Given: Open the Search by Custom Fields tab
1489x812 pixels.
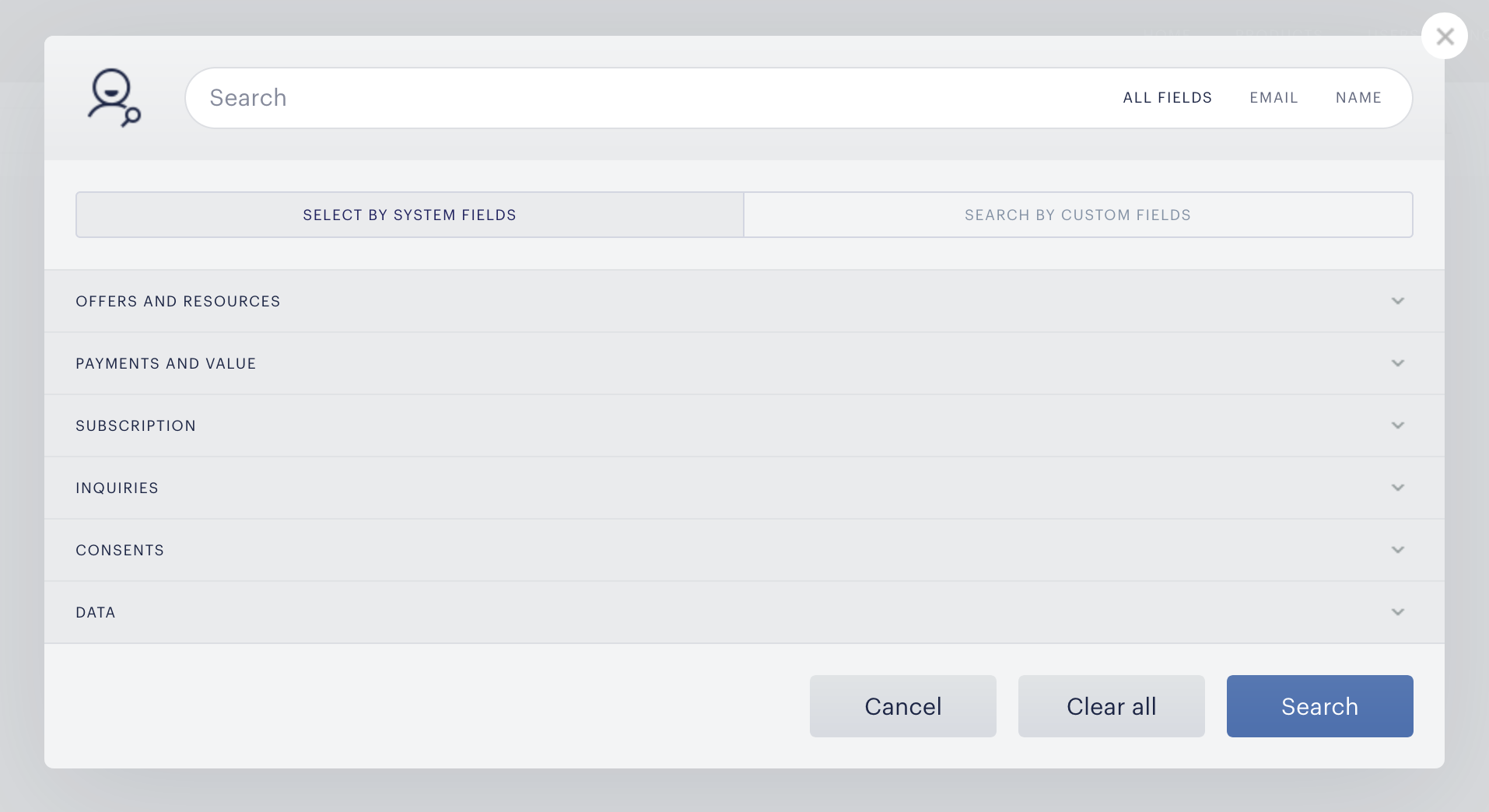Looking at the screenshot, I should pos(1078,215).
